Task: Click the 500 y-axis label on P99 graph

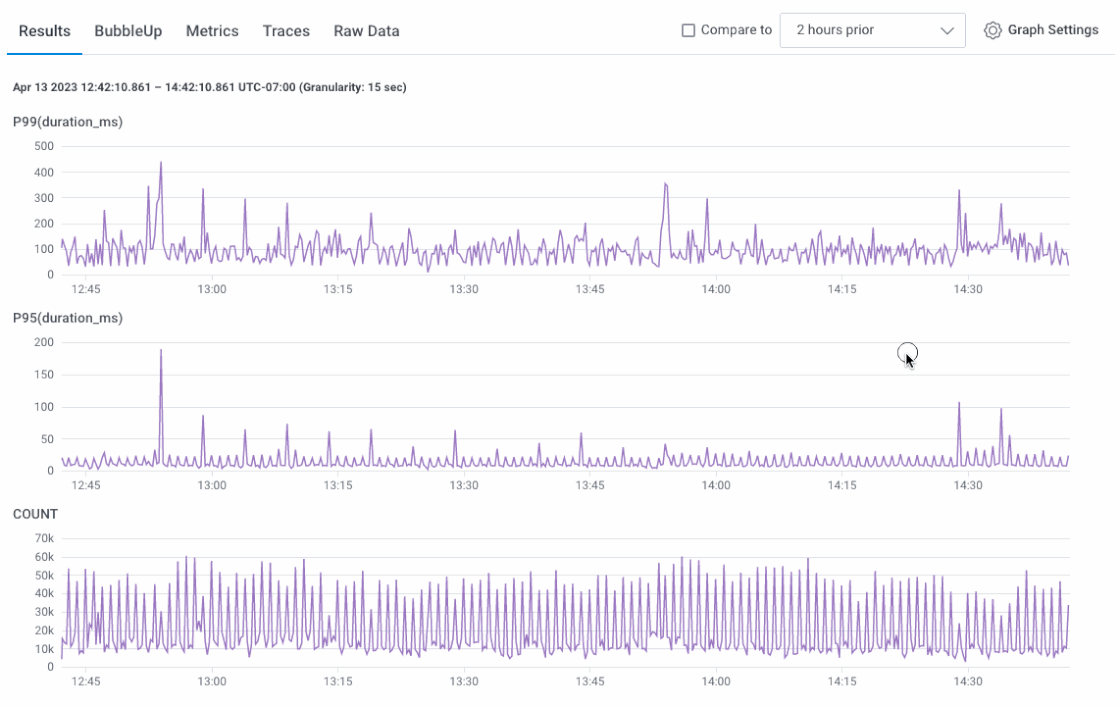Action: tap(43, 146)
